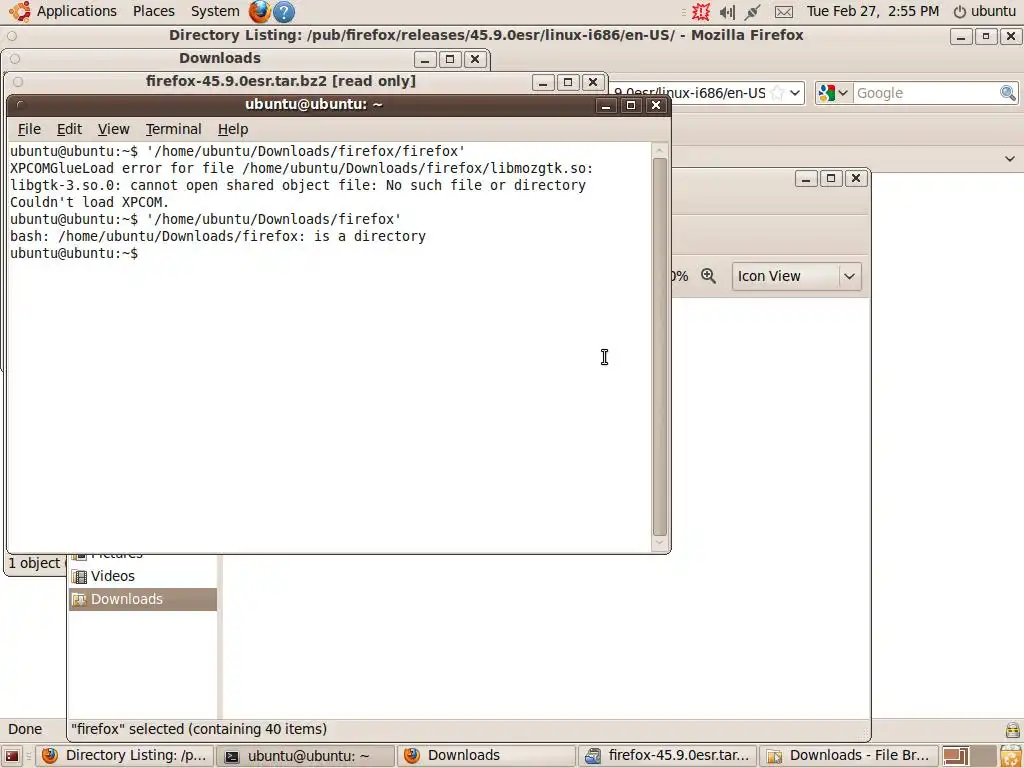Click the bookmark star in Firefox URL bar

click(x=776, y=93)
